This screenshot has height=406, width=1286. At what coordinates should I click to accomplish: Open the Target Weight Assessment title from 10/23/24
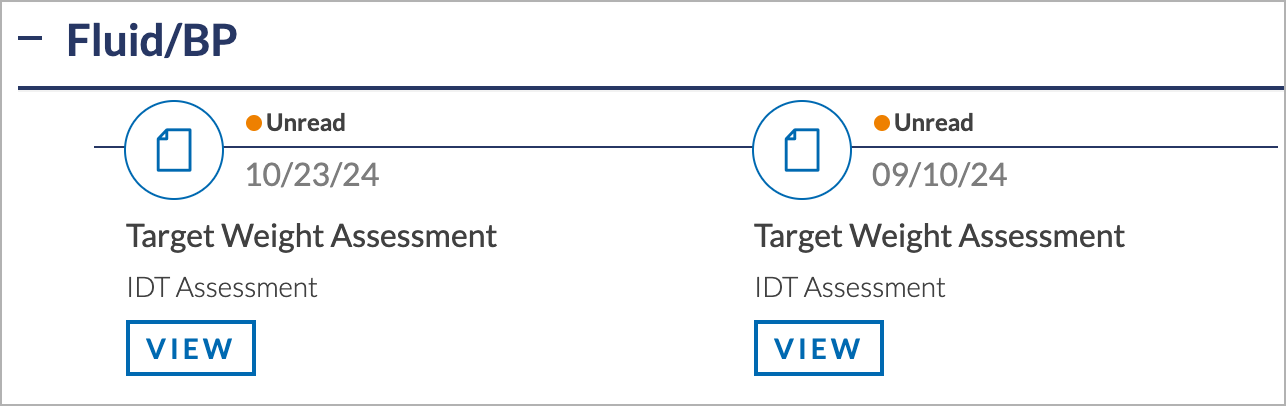[311, 236]
